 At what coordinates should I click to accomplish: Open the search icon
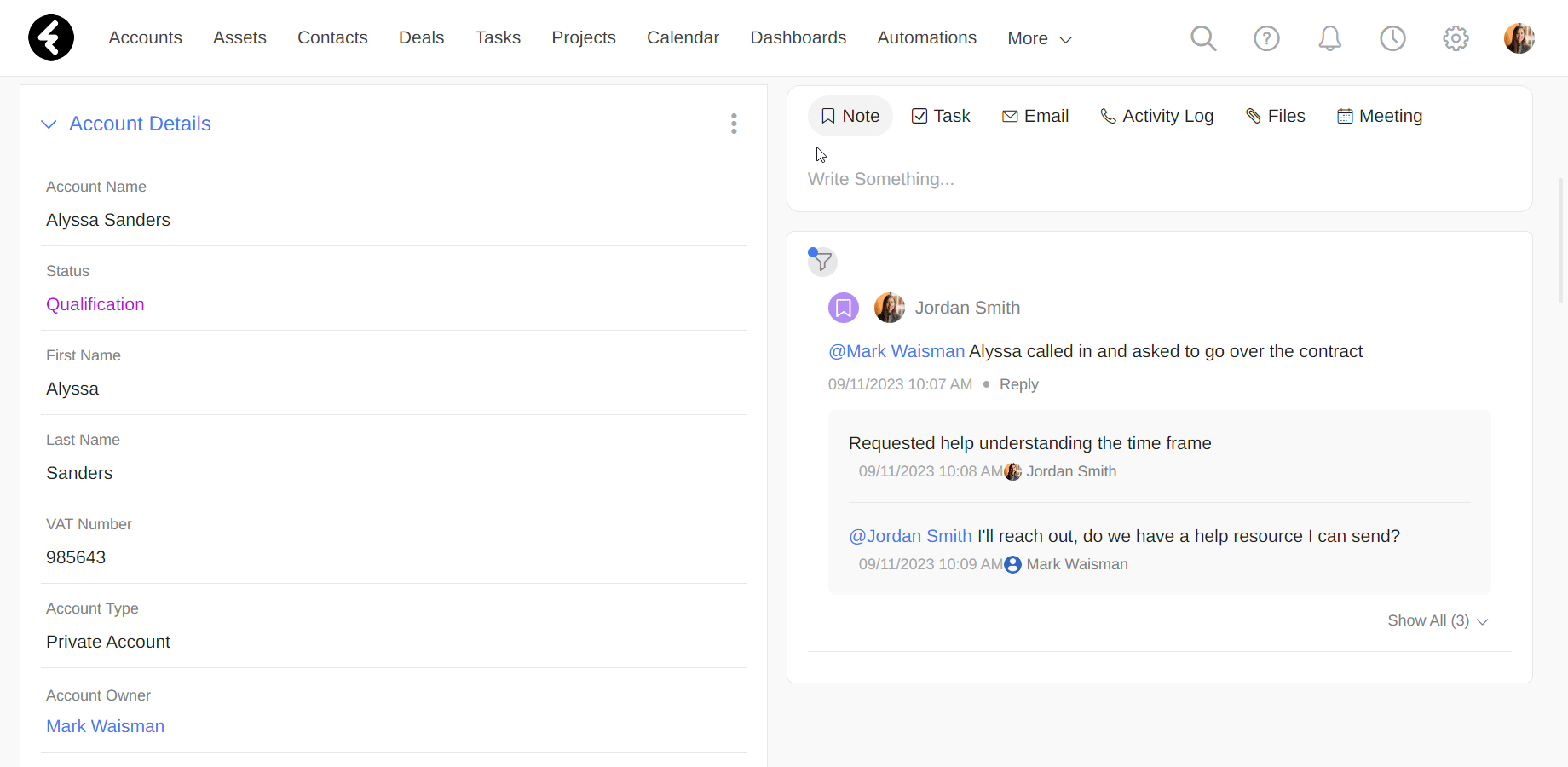[x=1203, y=38]
